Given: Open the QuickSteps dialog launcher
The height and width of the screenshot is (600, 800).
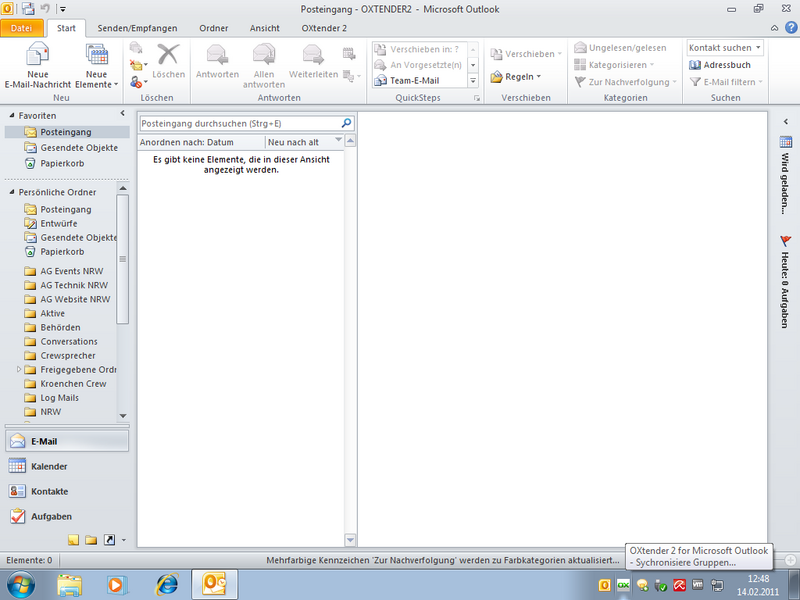Looking at the screenshot, I should coord(477,98).
